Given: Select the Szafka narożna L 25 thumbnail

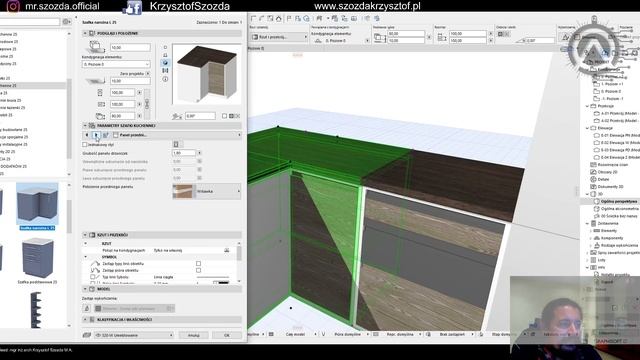Looking at the screenshot, I should (x=37, y=204).
